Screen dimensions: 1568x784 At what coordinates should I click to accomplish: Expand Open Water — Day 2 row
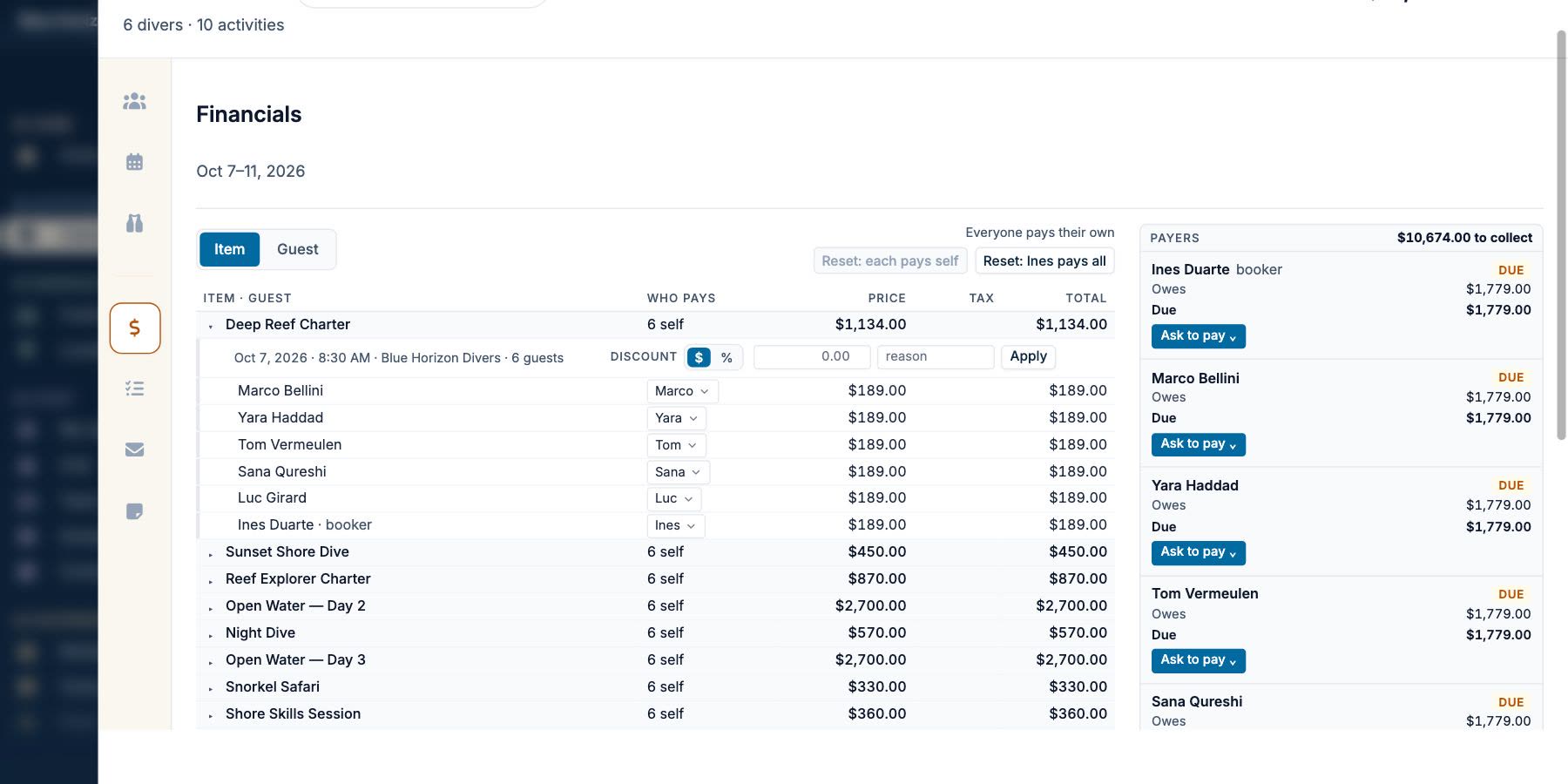click(211, 607)
